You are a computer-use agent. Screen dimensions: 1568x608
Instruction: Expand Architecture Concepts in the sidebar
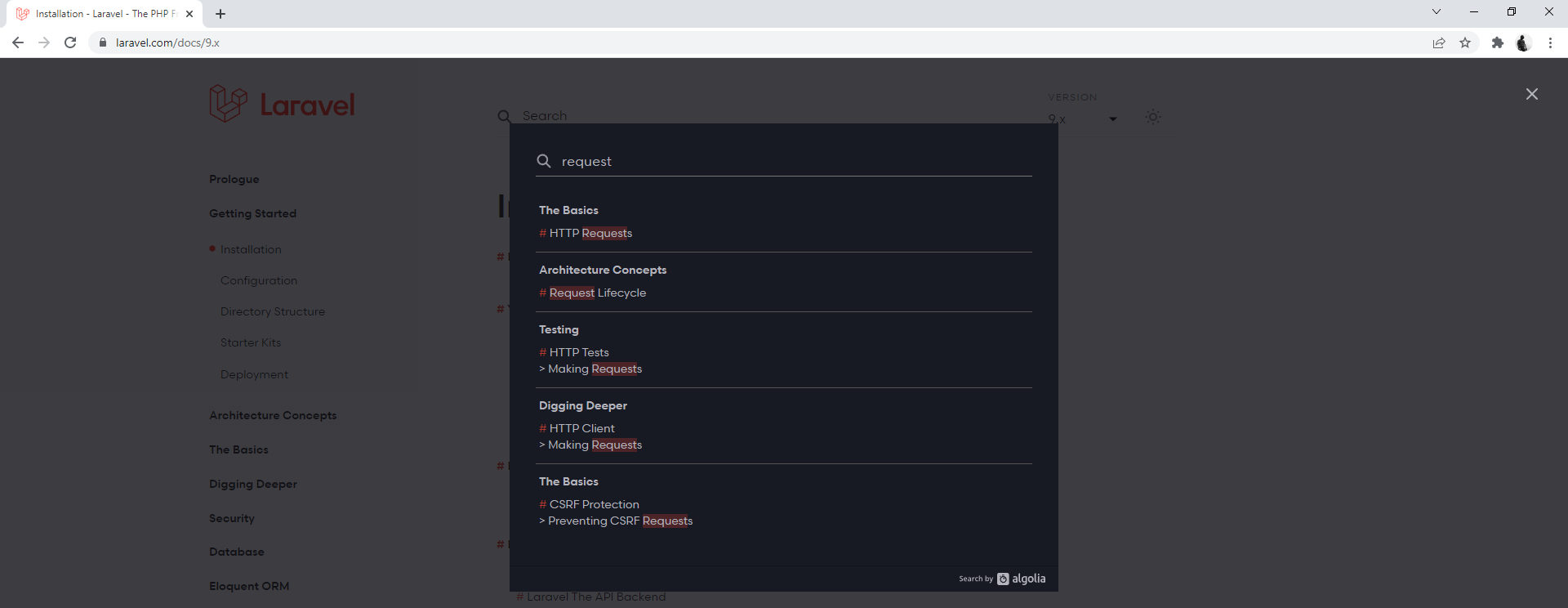coord(273,415)
